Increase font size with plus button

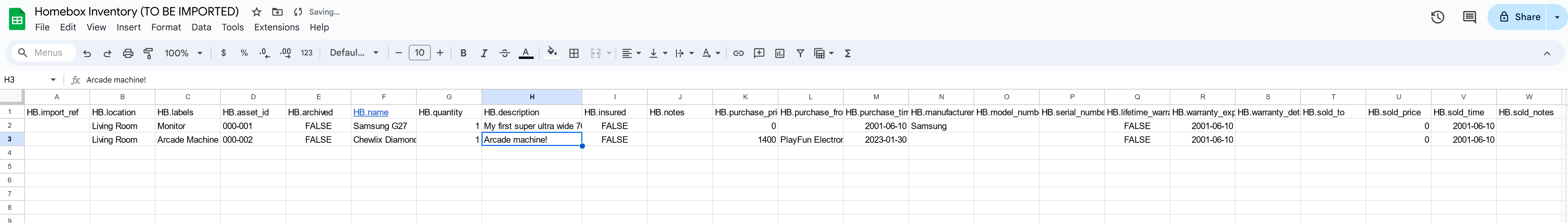(440, 53)
